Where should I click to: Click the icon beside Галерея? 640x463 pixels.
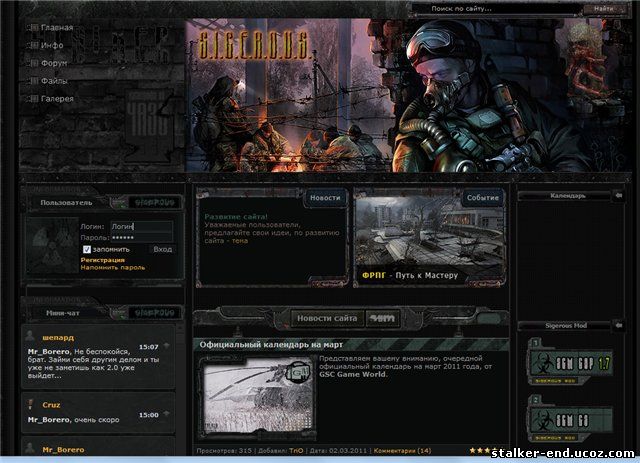[x=33, y=99]
